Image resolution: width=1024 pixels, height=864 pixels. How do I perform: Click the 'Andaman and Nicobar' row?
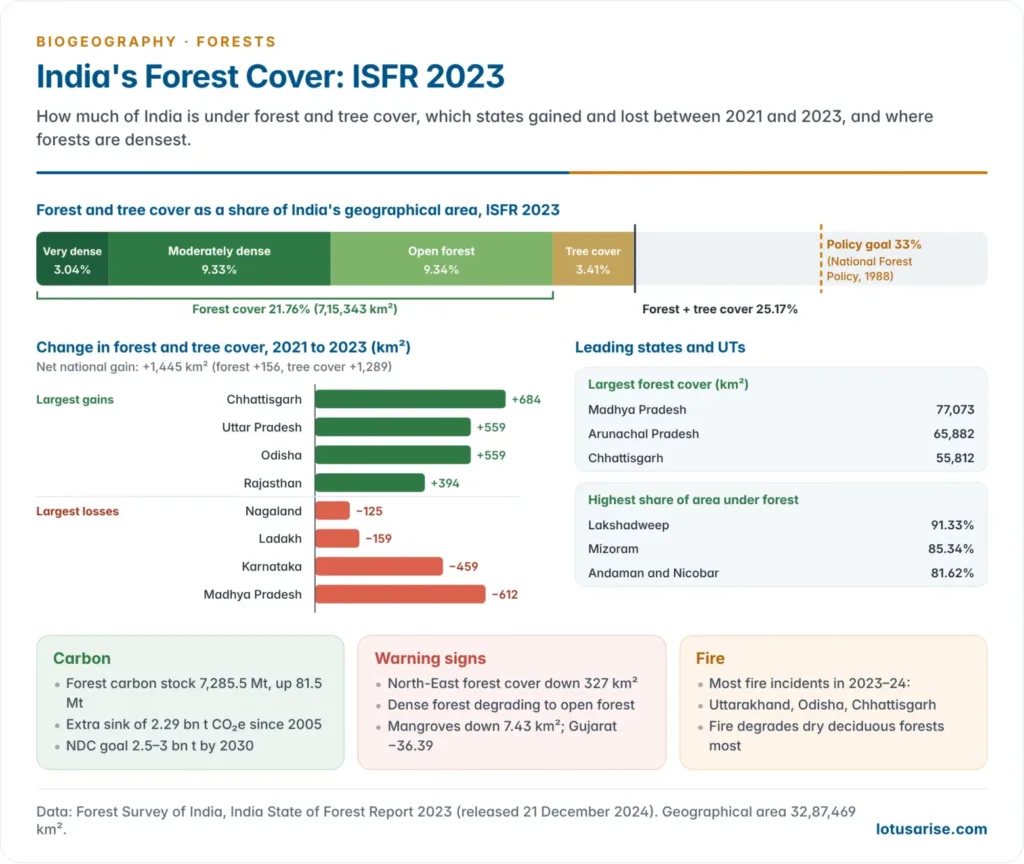pyautogui.click(x=781, y=573)
